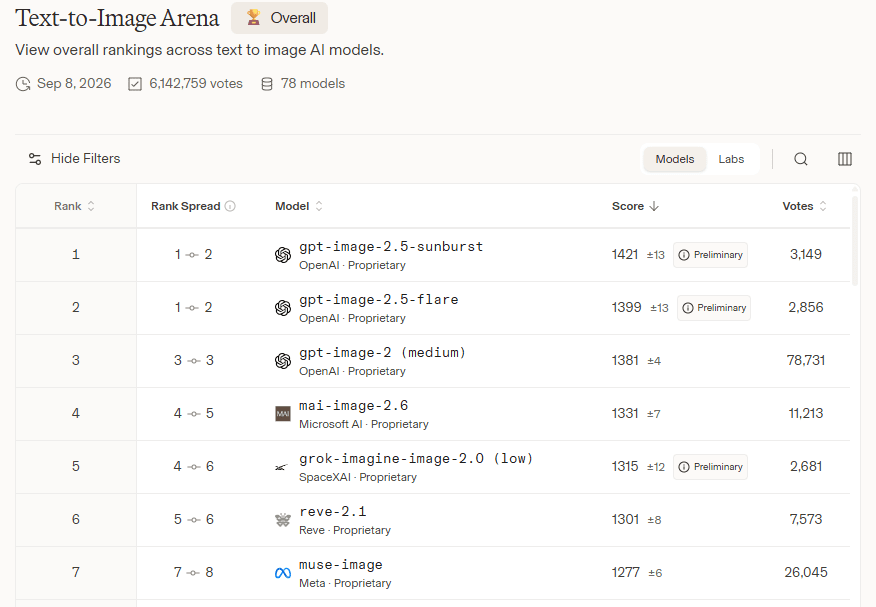Sort by Votes column arrows

[x=823, y=206]
